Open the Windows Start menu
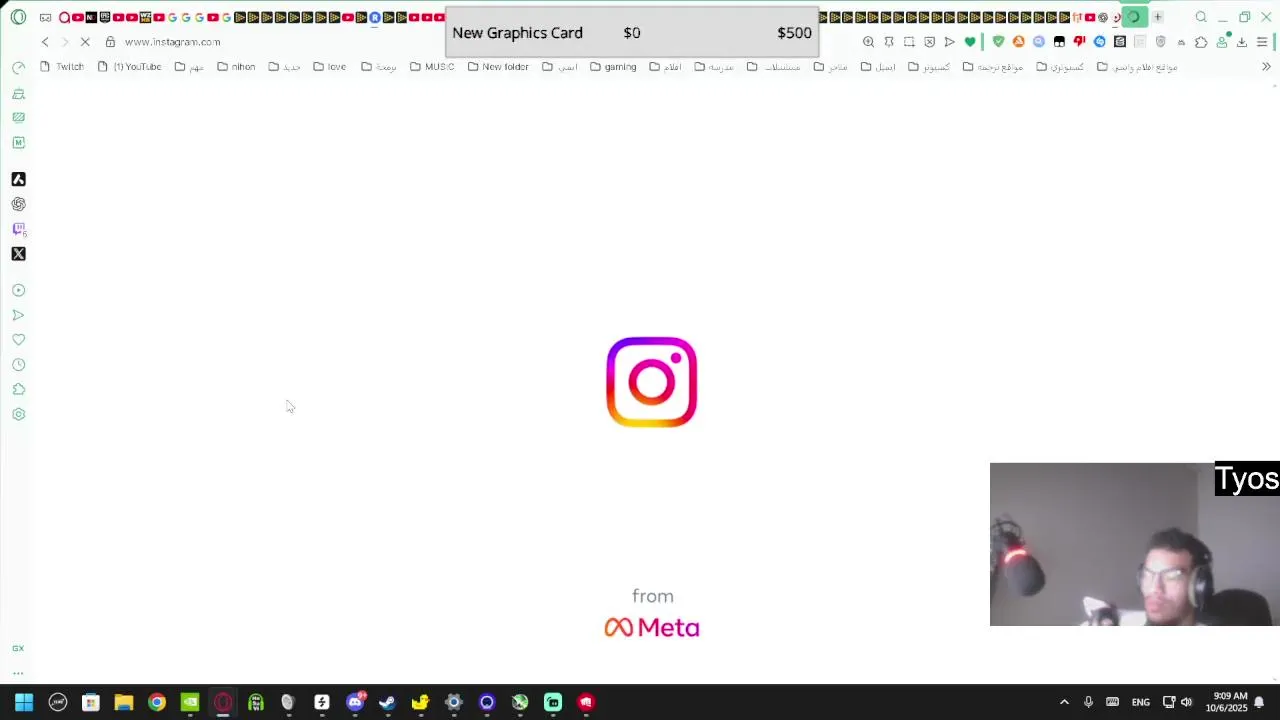1280x720 pixels. pyautogui.click(x=24, y=702)
